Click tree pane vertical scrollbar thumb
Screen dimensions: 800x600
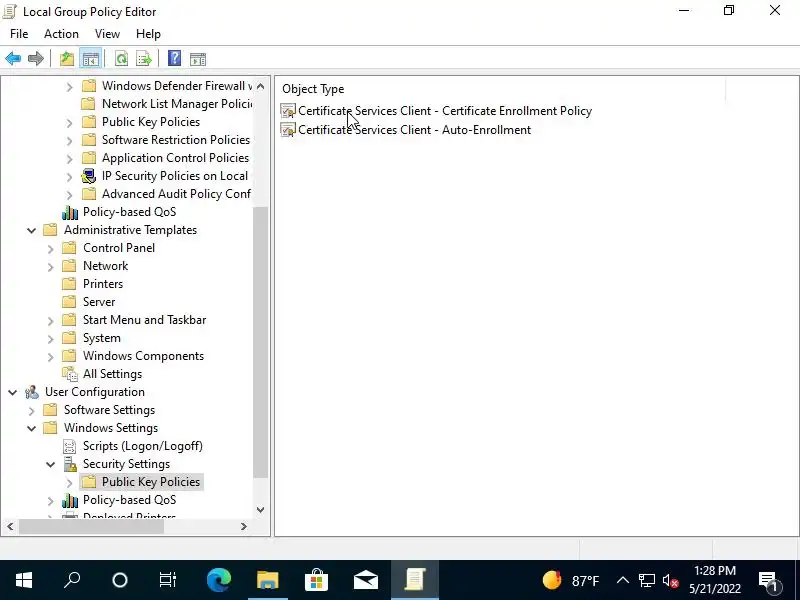[x=261, y=342]
